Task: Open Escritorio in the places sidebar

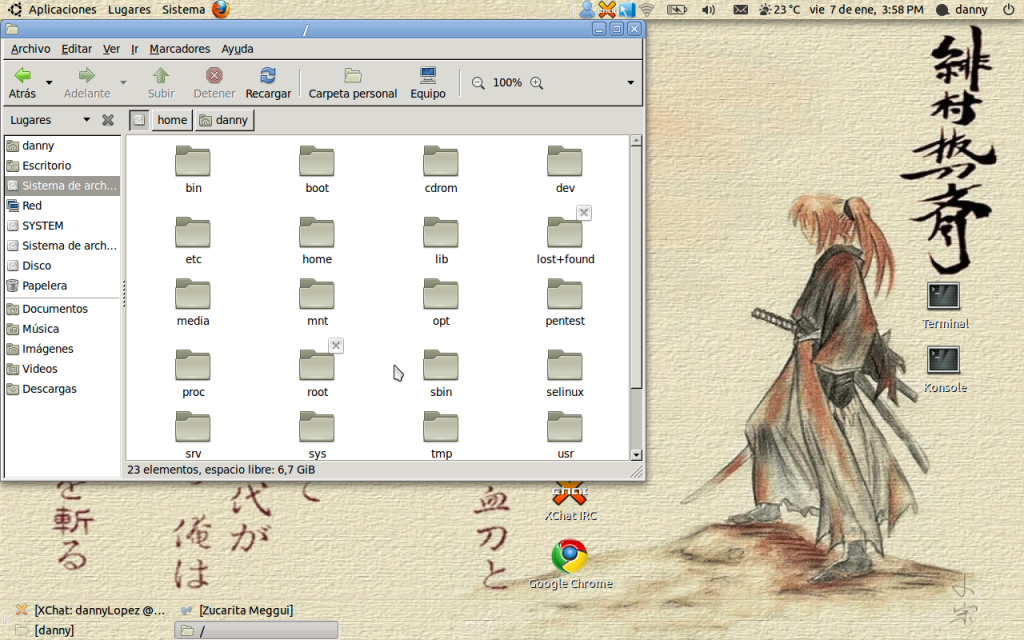Action: click(x=63, y=166)
